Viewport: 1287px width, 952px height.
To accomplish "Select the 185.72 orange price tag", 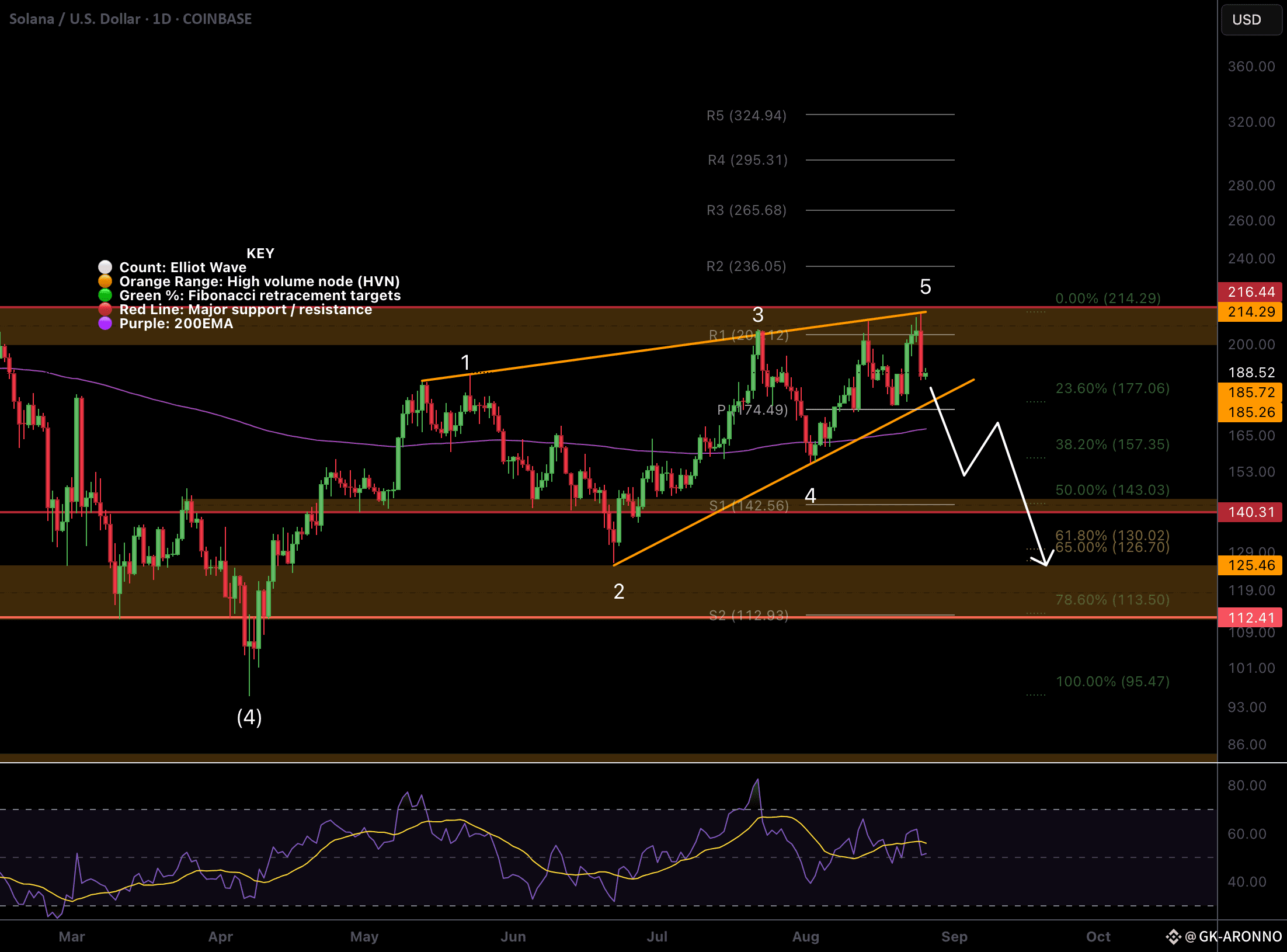I will click(x=1250, y=392).
